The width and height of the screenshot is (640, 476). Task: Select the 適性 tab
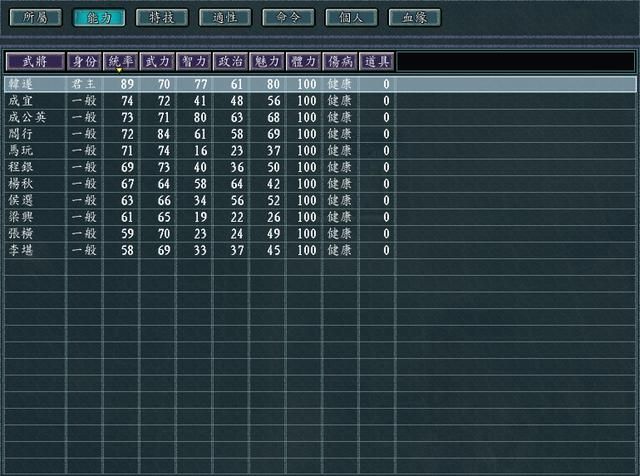coord(224,17)
